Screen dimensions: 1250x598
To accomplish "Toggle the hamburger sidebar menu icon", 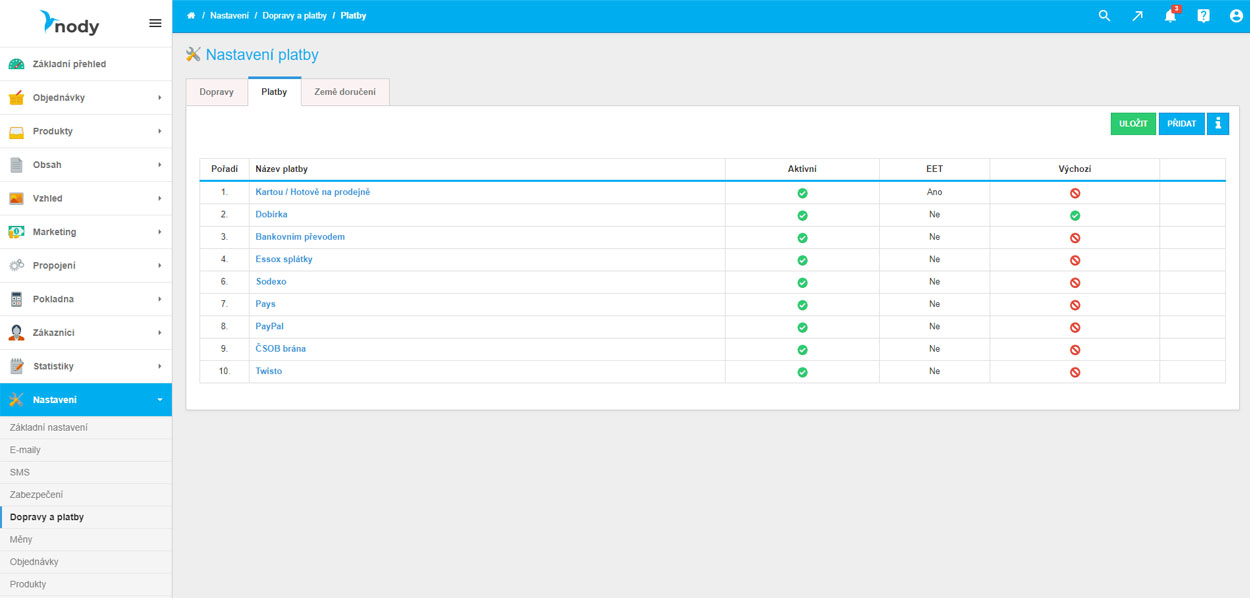I will (x=155, y=23).
